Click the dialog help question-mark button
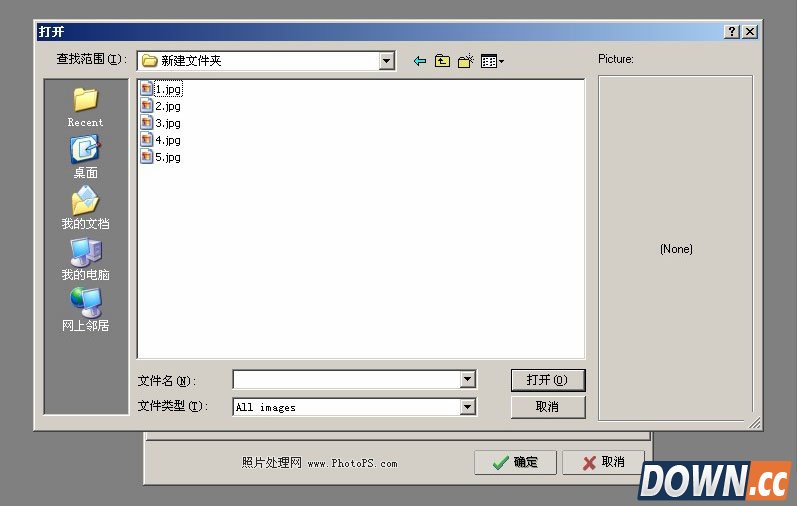This screenshot has height=506, width=797. point(732,32)
